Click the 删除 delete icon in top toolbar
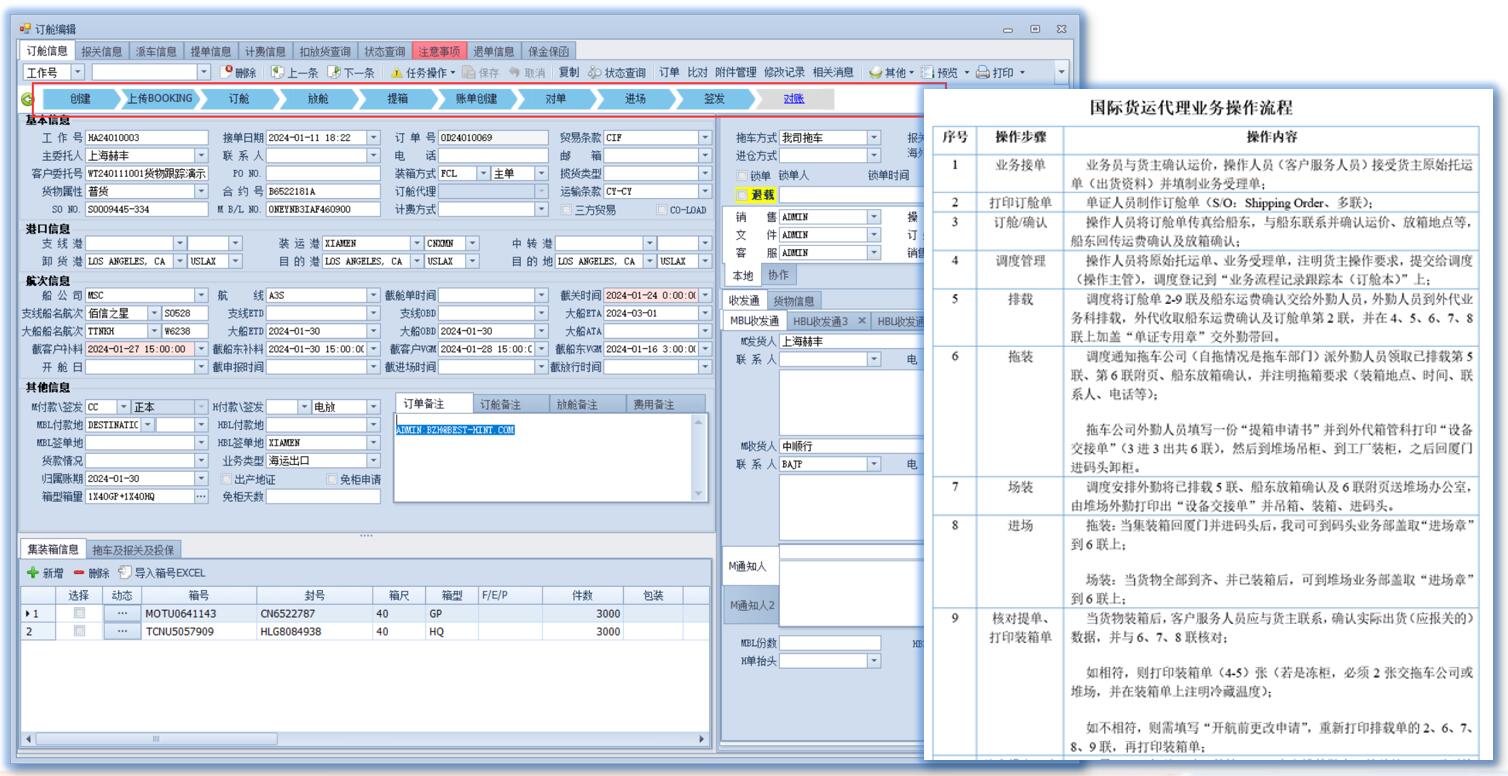The width and height of the screenshot is (1508, 776). click(x=227, y=72)
